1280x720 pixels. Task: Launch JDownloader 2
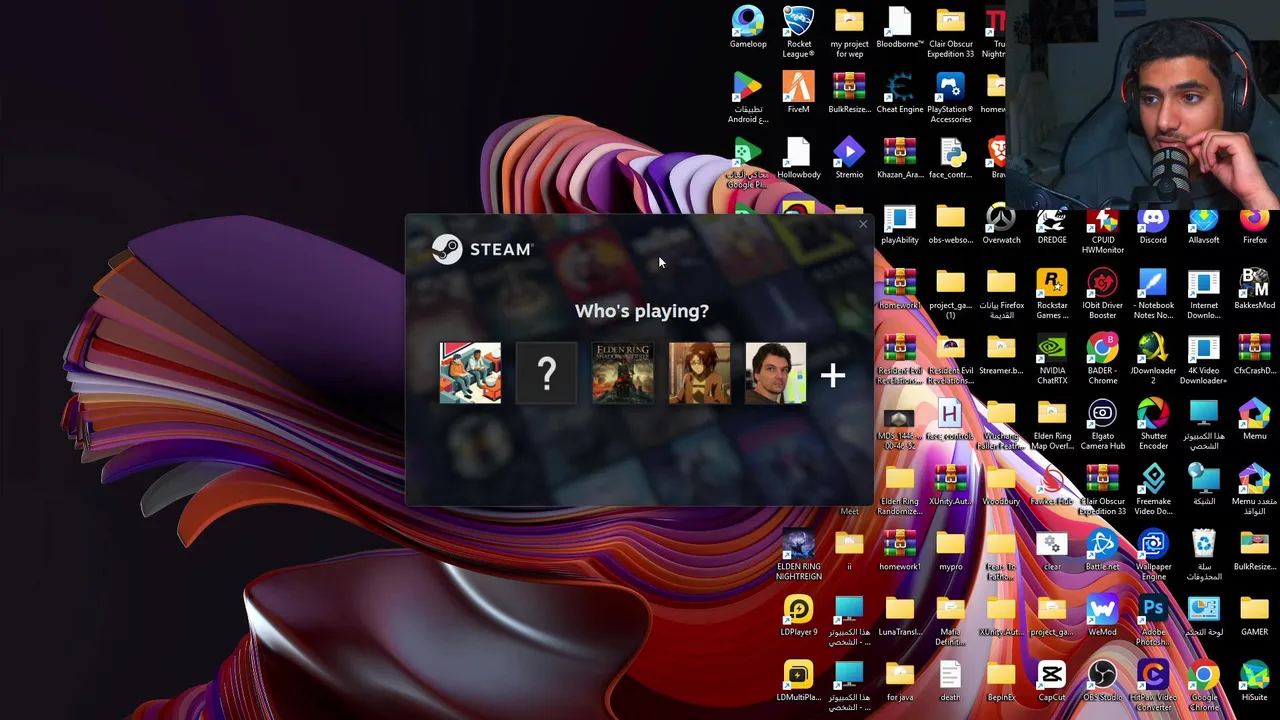pyautogui.click(x=1153, y=359)
